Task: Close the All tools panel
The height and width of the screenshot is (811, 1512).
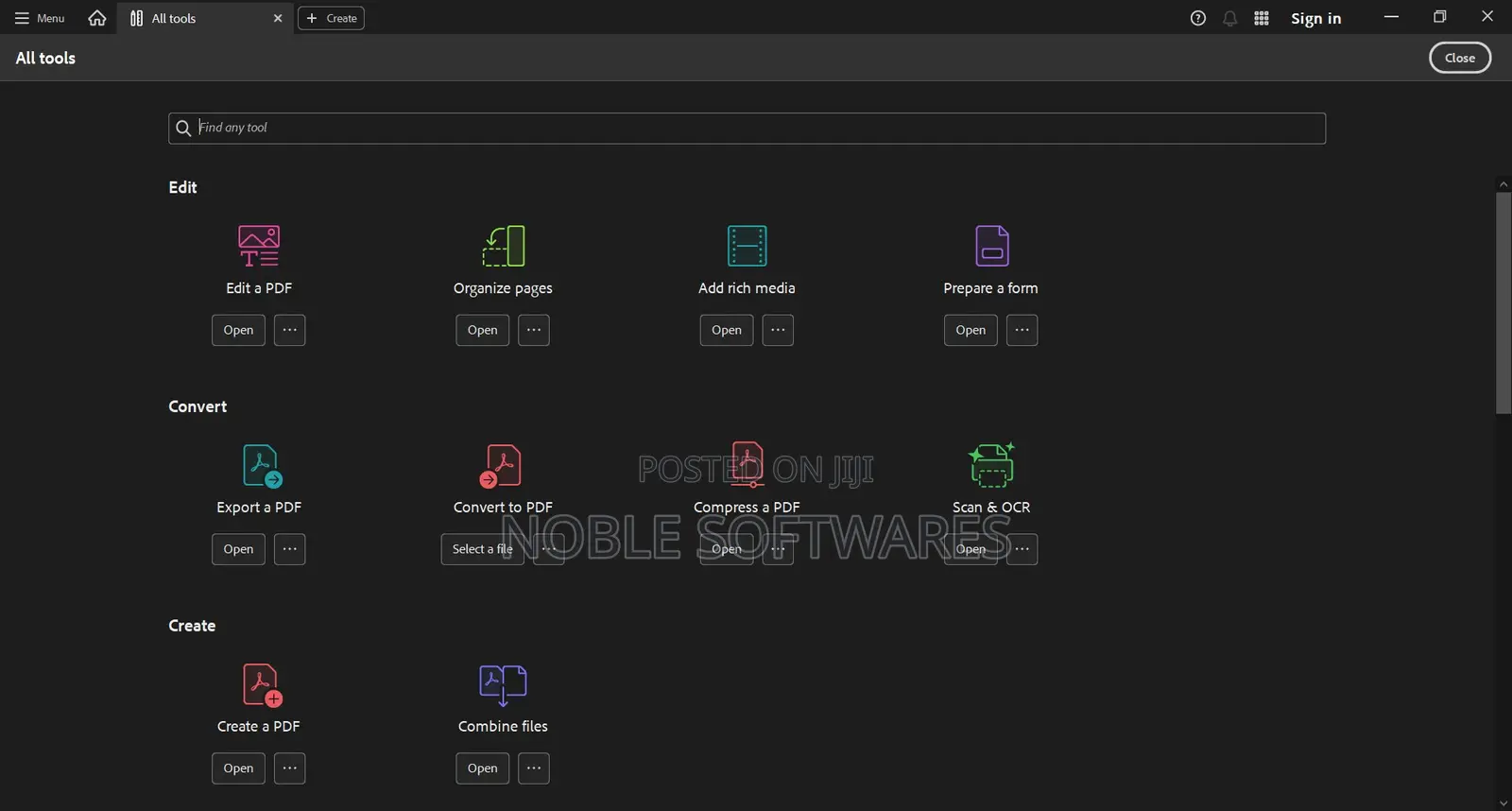Action: point(1459,58)
